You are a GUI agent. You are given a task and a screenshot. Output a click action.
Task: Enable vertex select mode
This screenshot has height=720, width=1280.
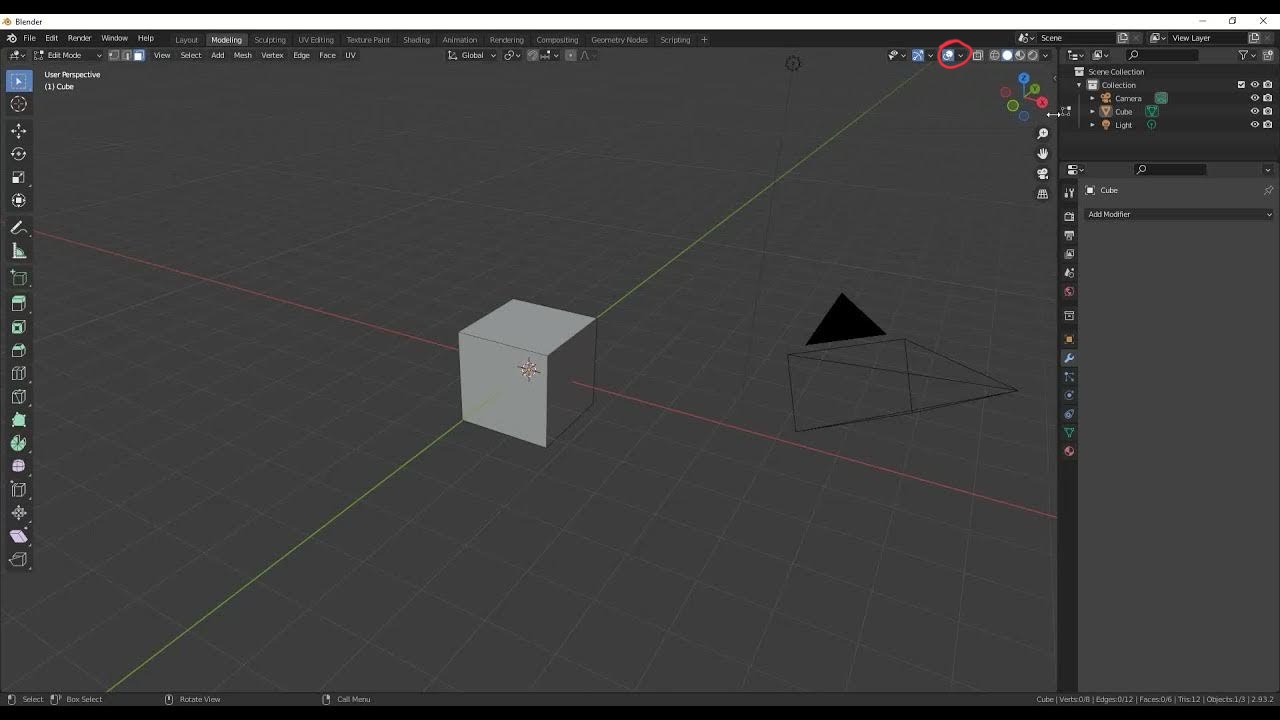[114, 55]
